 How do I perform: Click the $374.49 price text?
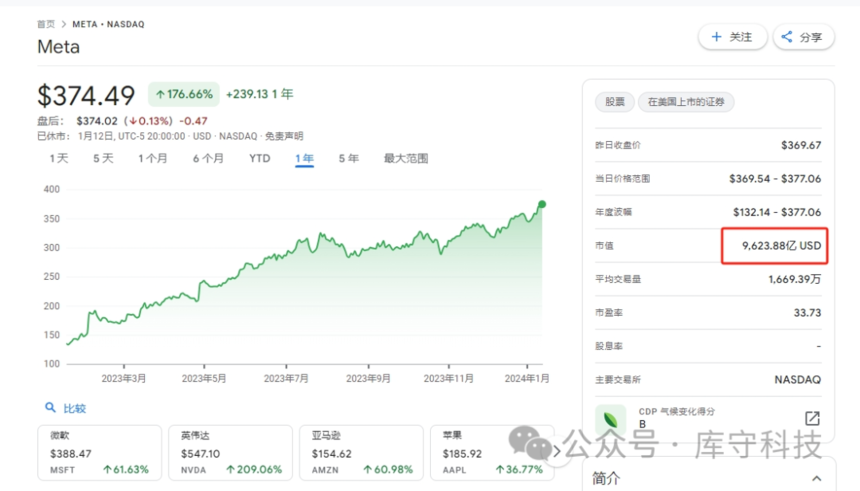(86, 95)
